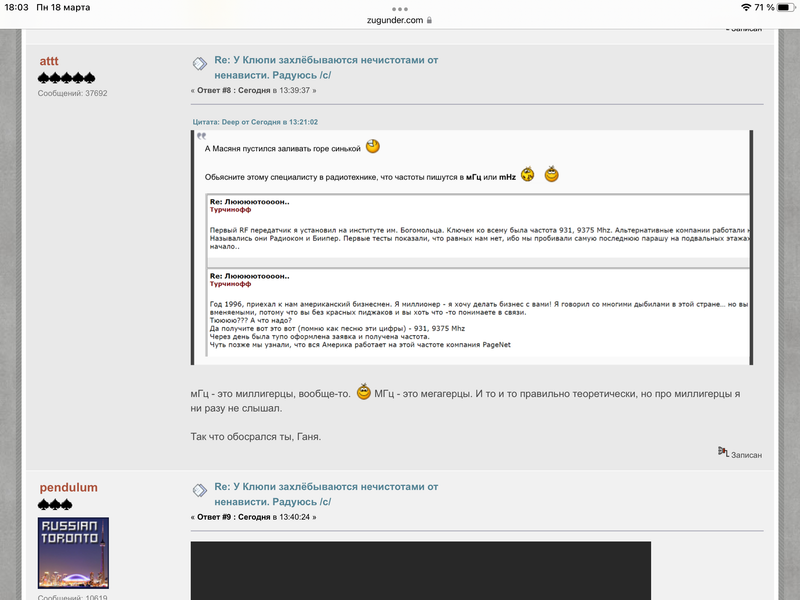800x600 pixels.
Task: Tap the 'Пн 18 марта' date in status bar
Action: pos(63,7)
